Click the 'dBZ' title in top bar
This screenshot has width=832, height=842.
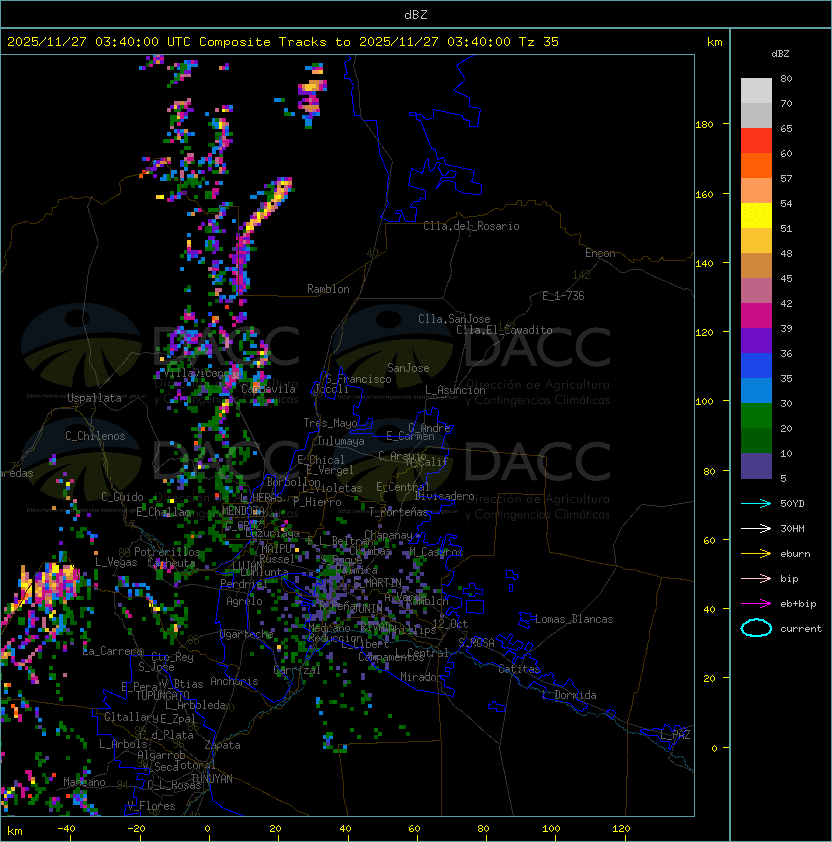pyautogui.click(x=416, y=15)
